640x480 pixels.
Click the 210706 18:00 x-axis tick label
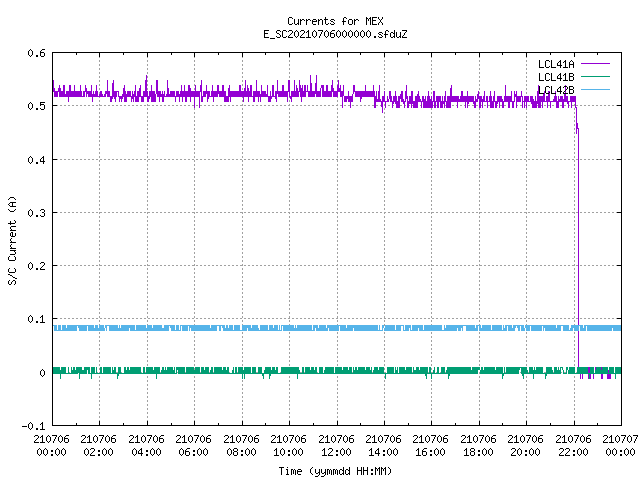478,445
